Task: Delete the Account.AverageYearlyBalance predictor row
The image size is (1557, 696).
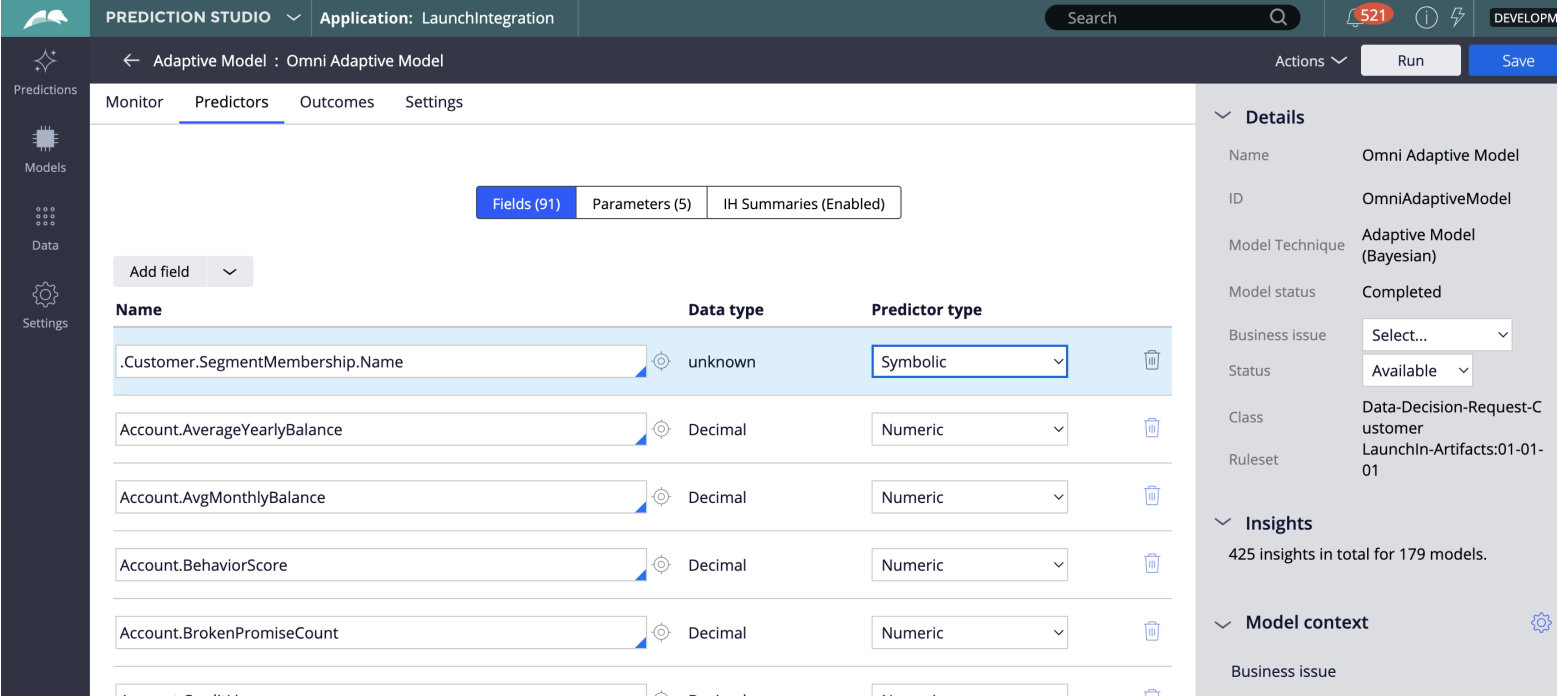Action: coord(1151,429)
